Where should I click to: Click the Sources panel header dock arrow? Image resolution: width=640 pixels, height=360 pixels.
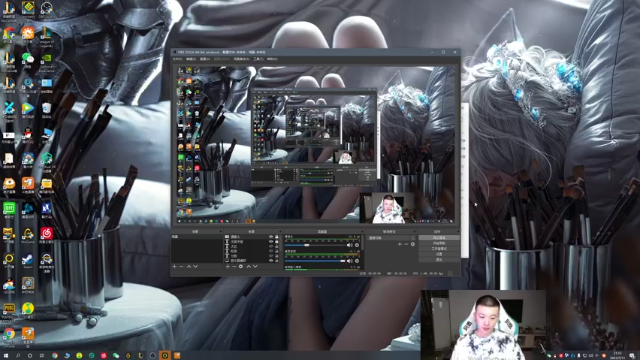click(280, 231)
